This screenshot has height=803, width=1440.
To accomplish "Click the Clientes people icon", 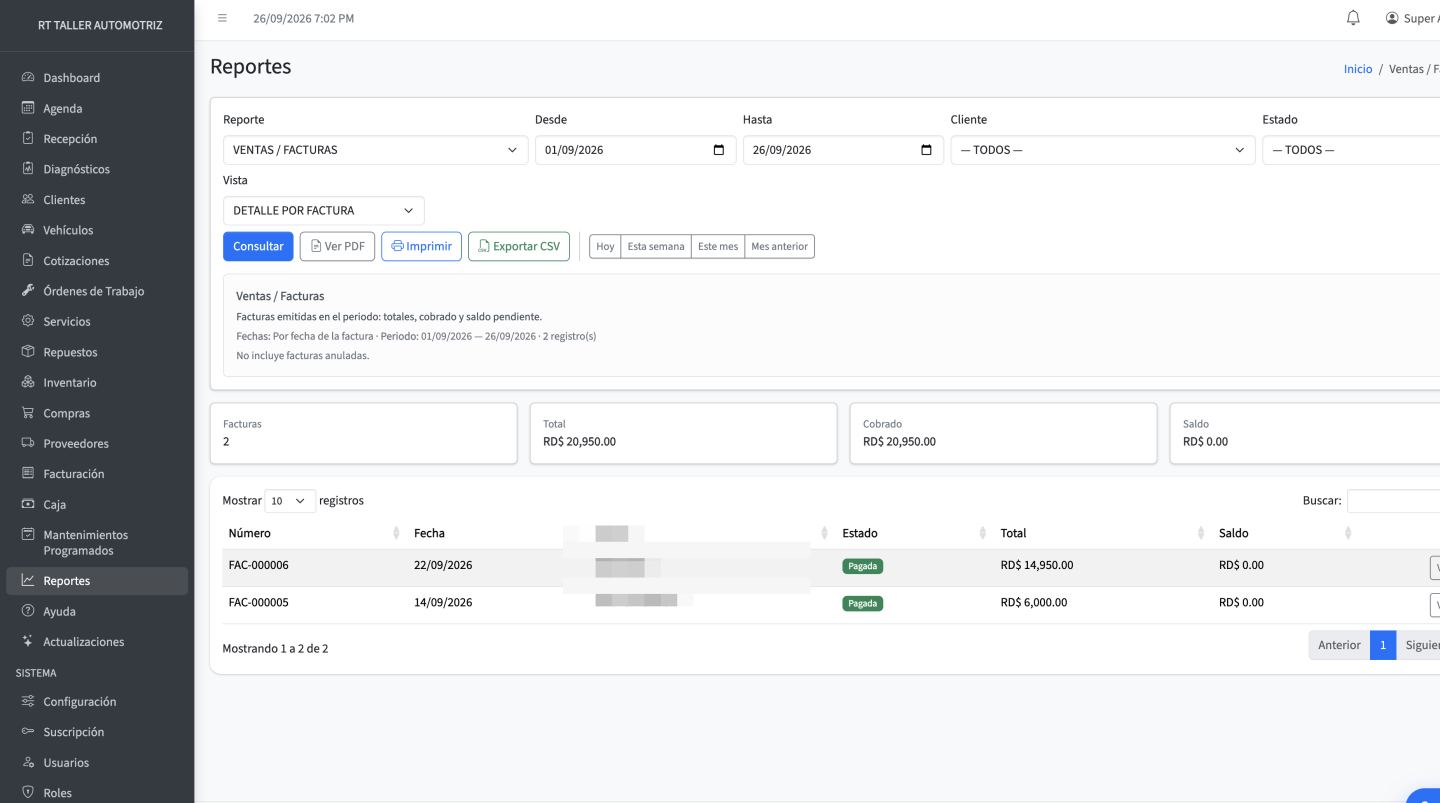I will [28, 200].
